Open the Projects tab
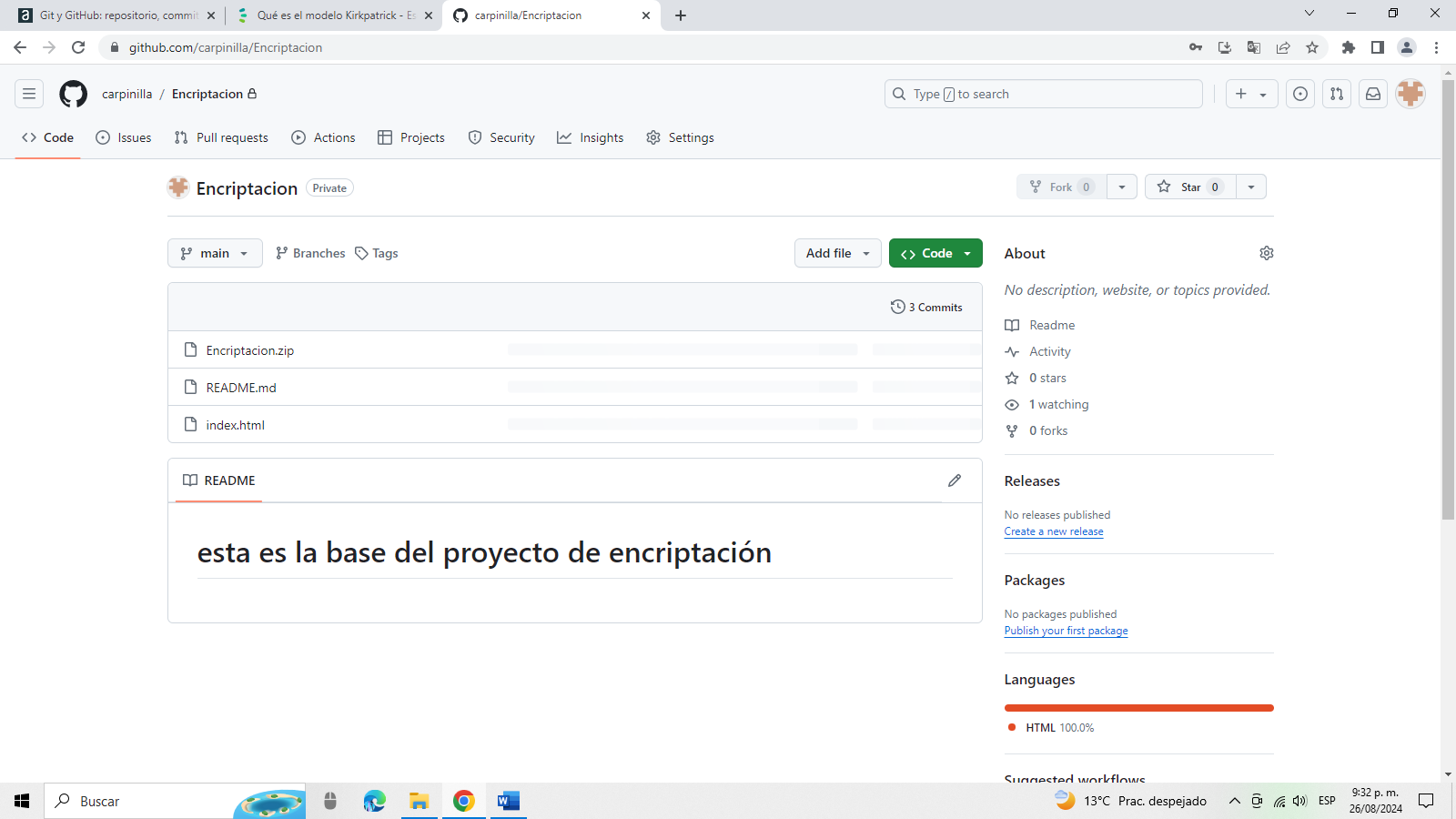 coord(411,137)
